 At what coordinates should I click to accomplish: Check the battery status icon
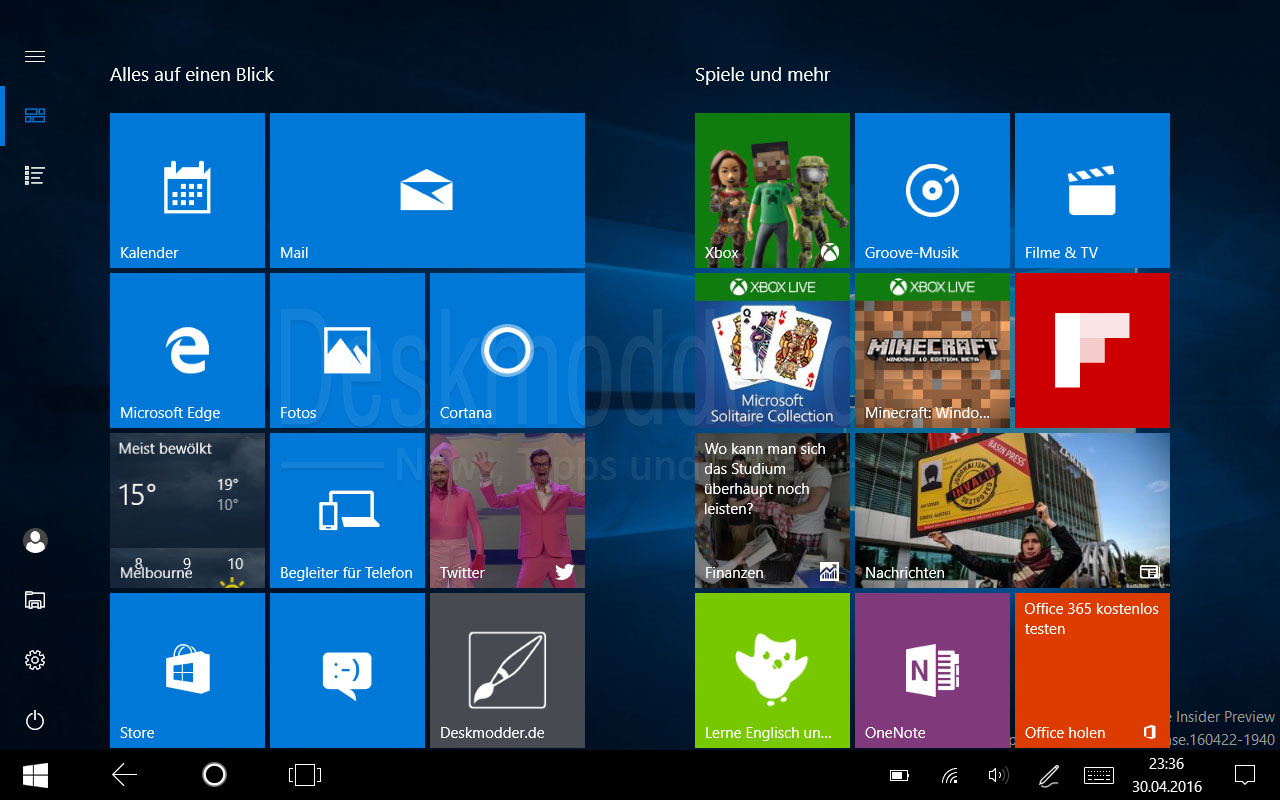point(900,775)
